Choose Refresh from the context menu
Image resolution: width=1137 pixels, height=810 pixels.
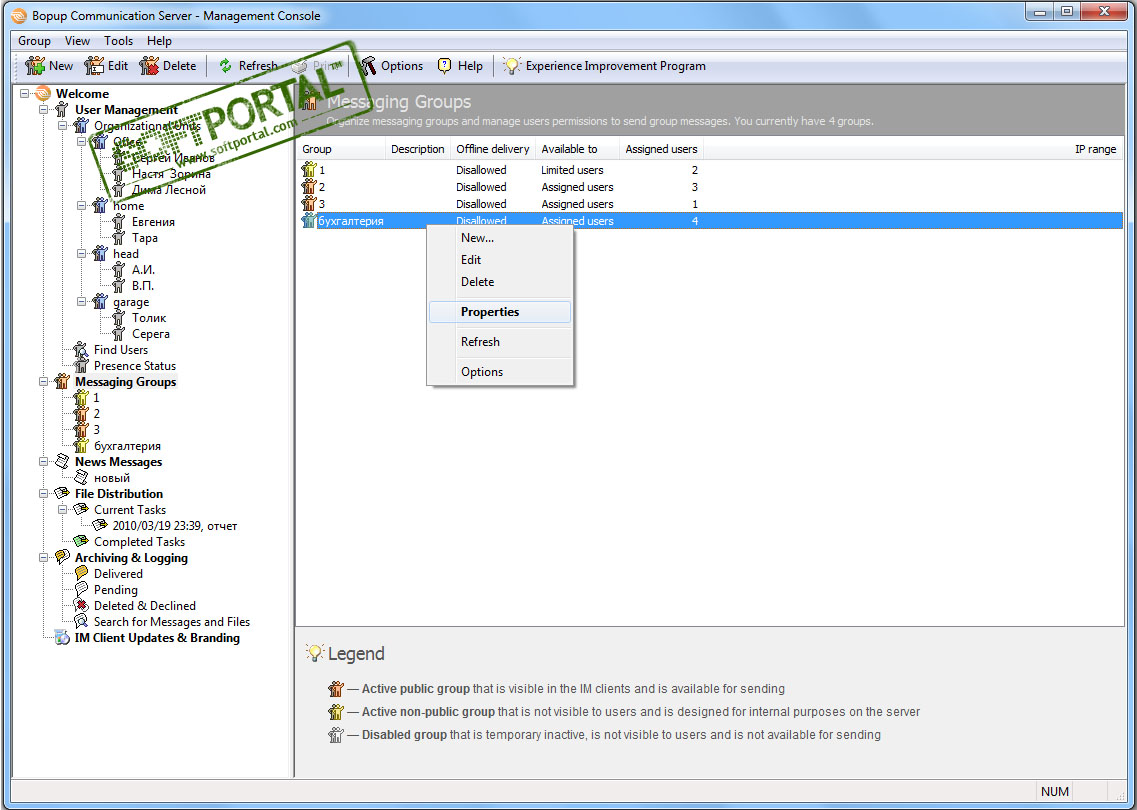pyautogui.click(x=500, y=342)
